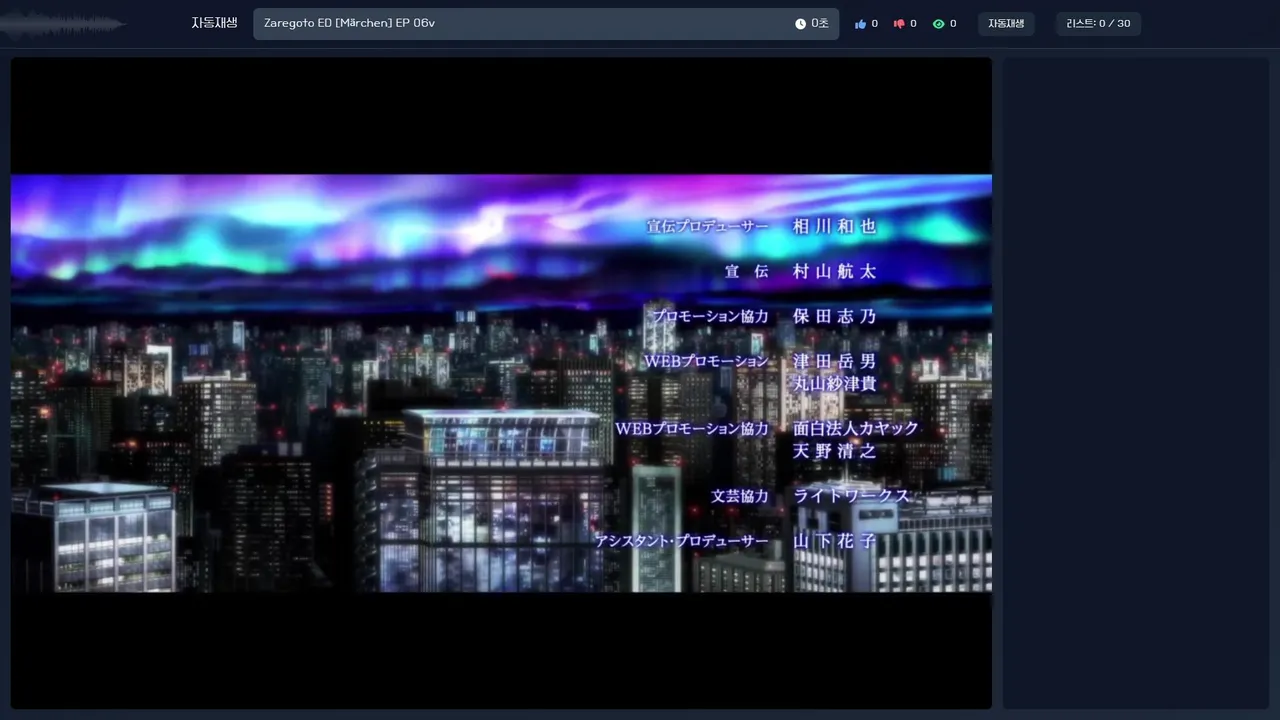Click the video player showing credits
1280x720 pixels.
click(x=501, y=383)
